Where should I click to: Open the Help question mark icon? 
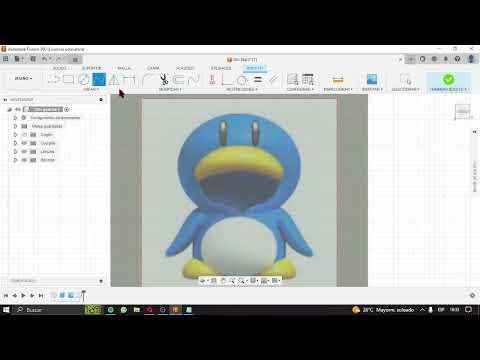click(x=458, y=59)
